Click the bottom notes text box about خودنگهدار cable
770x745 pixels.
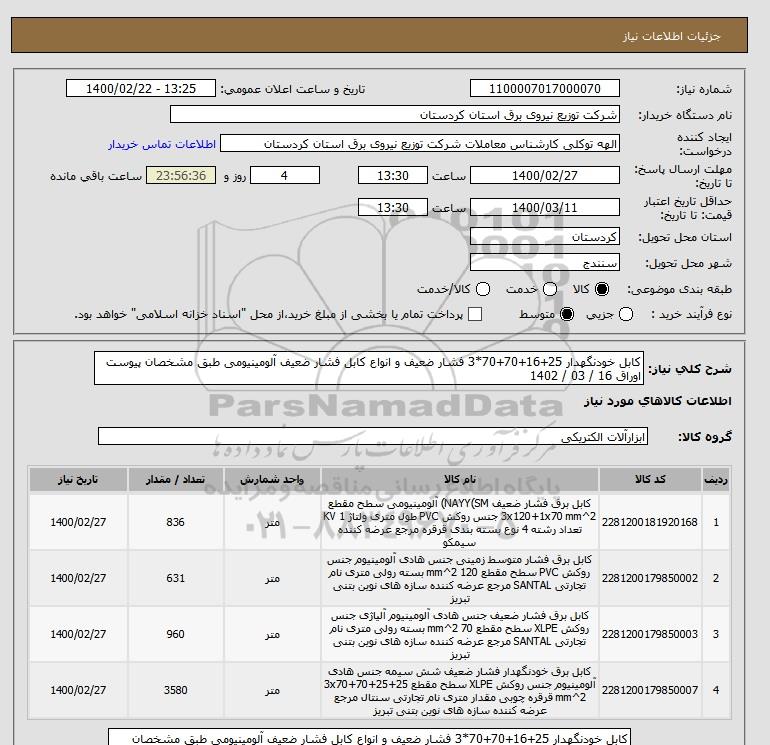(369, 737)
